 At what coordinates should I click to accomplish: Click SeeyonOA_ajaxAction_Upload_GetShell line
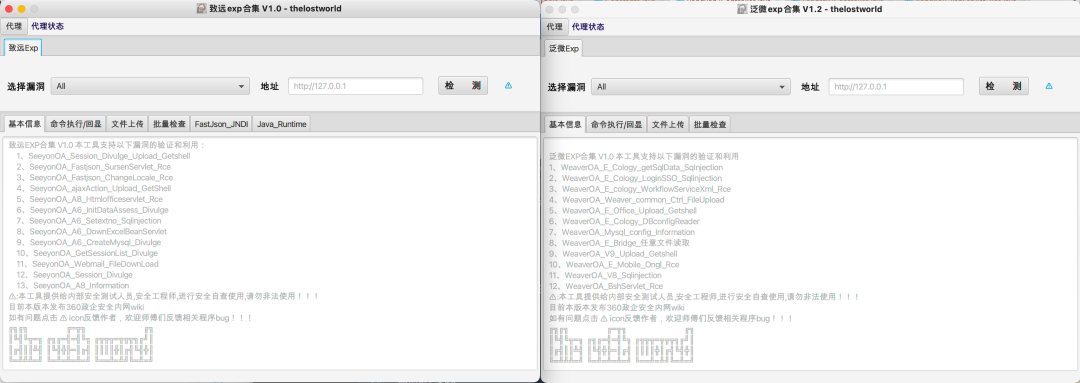click(95, 188)
